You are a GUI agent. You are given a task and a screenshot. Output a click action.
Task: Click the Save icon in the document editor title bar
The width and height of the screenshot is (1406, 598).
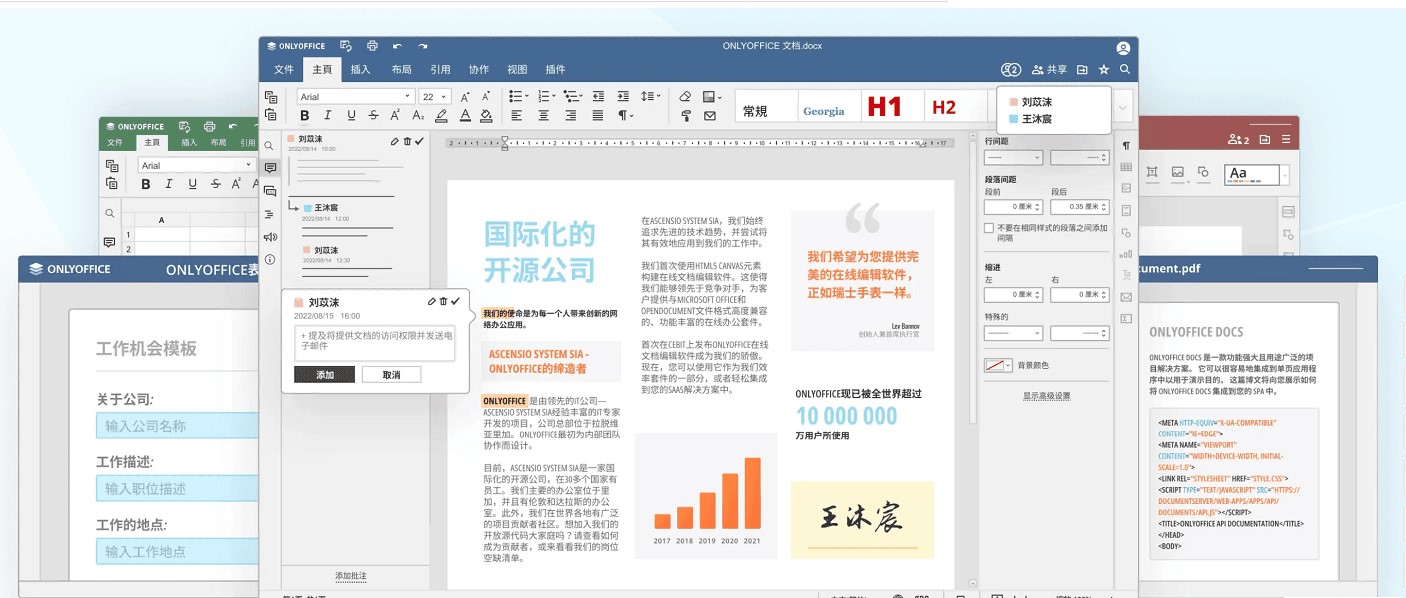point(346,46)
